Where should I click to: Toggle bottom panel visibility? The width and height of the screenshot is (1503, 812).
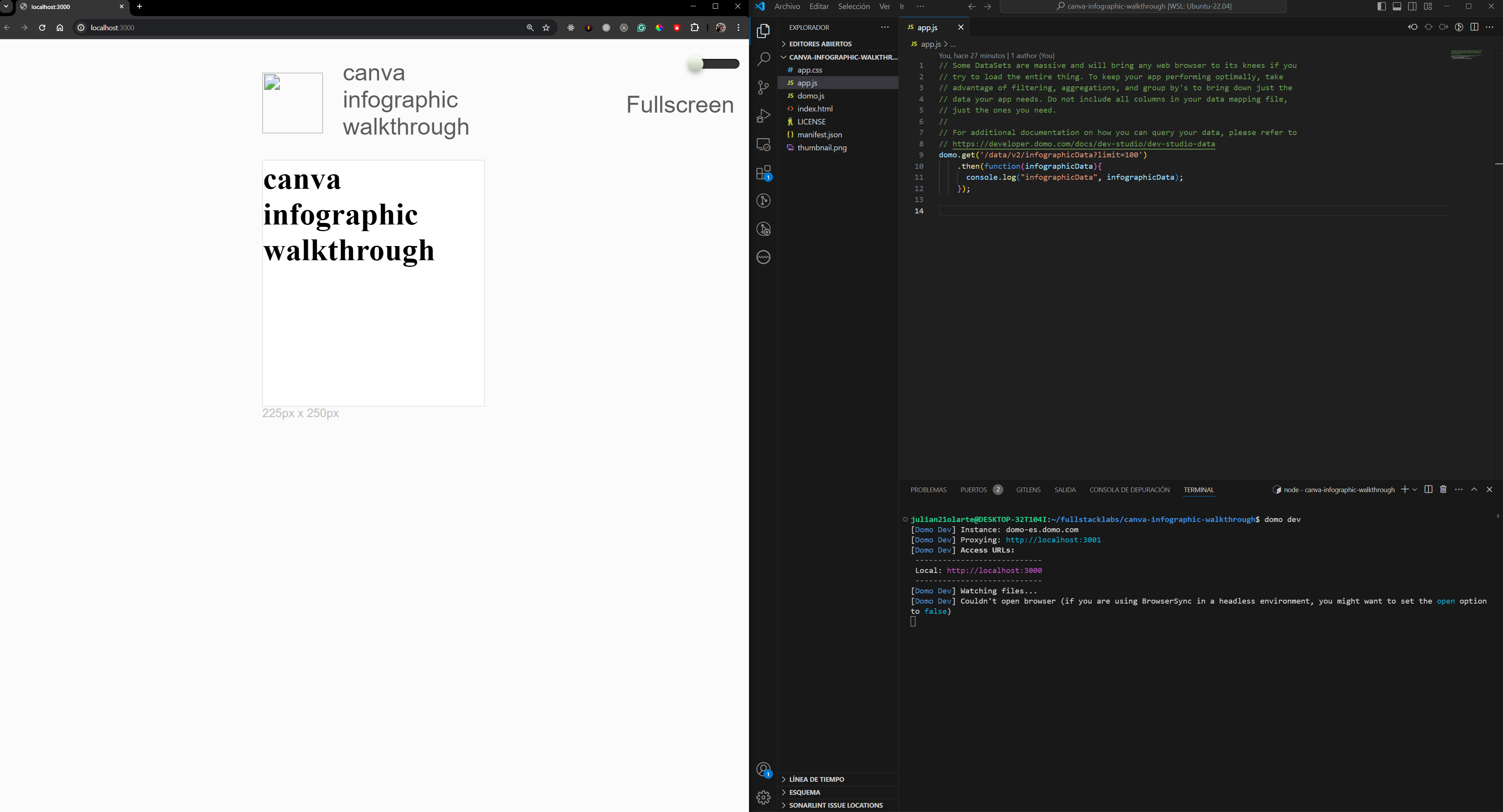coord(1397,6)
